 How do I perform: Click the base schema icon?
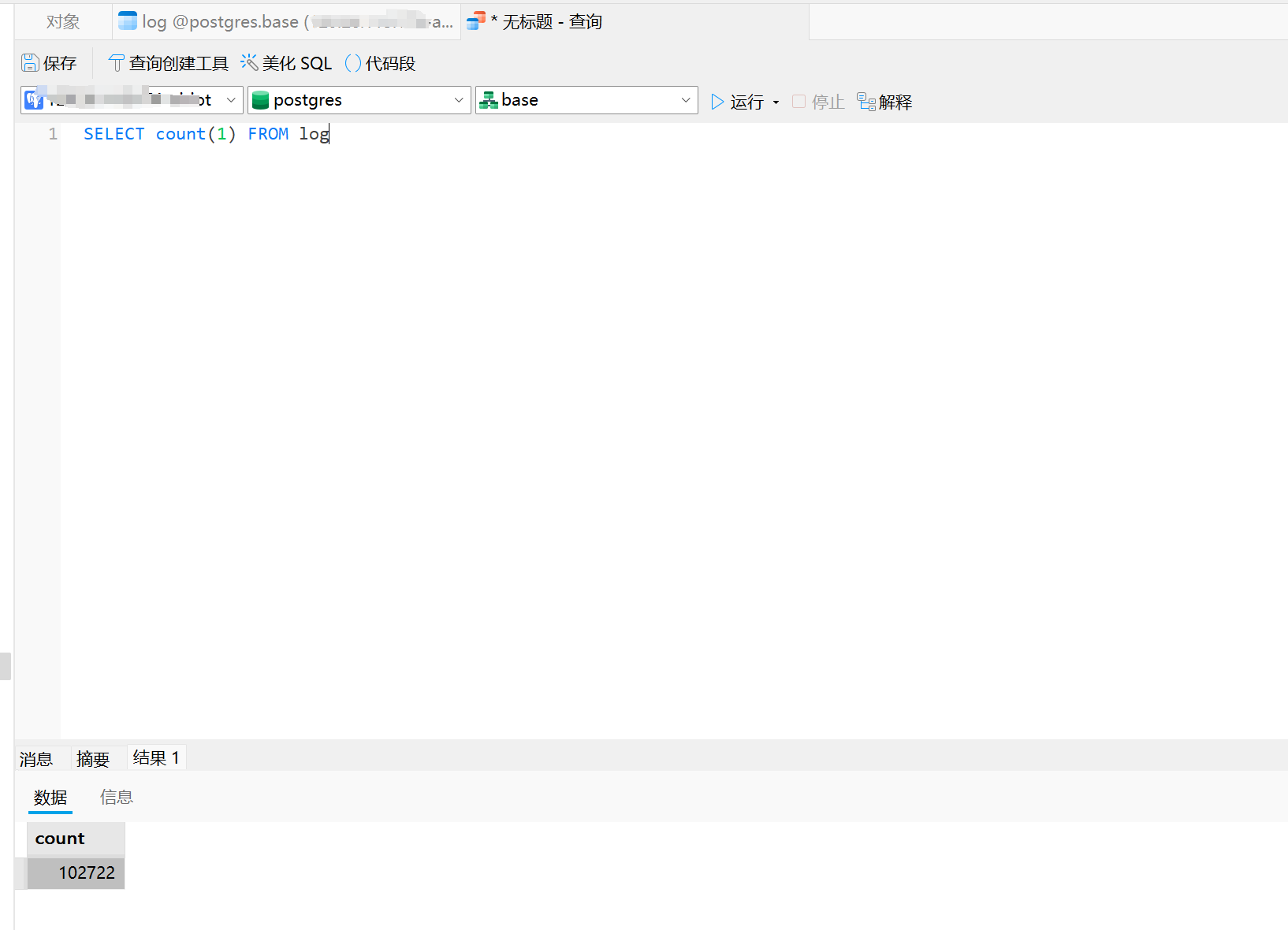click(x=489, y=100)
